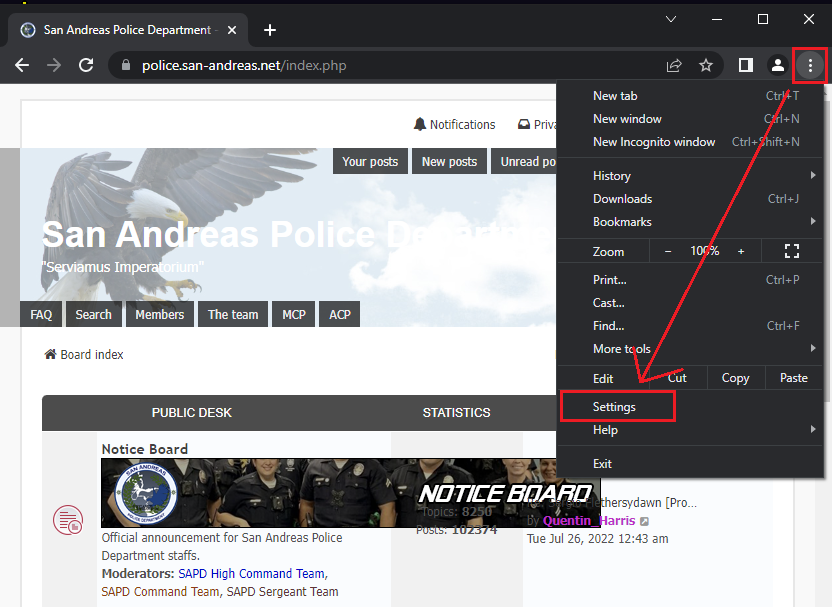Viewport: 832px width, 607px height.
Task: Click the Board index link
Action: point(92,354)
